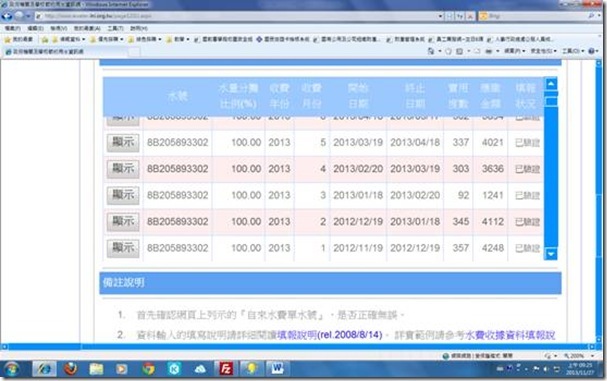Click the 備註說明 section header

(x=330, y=283)
